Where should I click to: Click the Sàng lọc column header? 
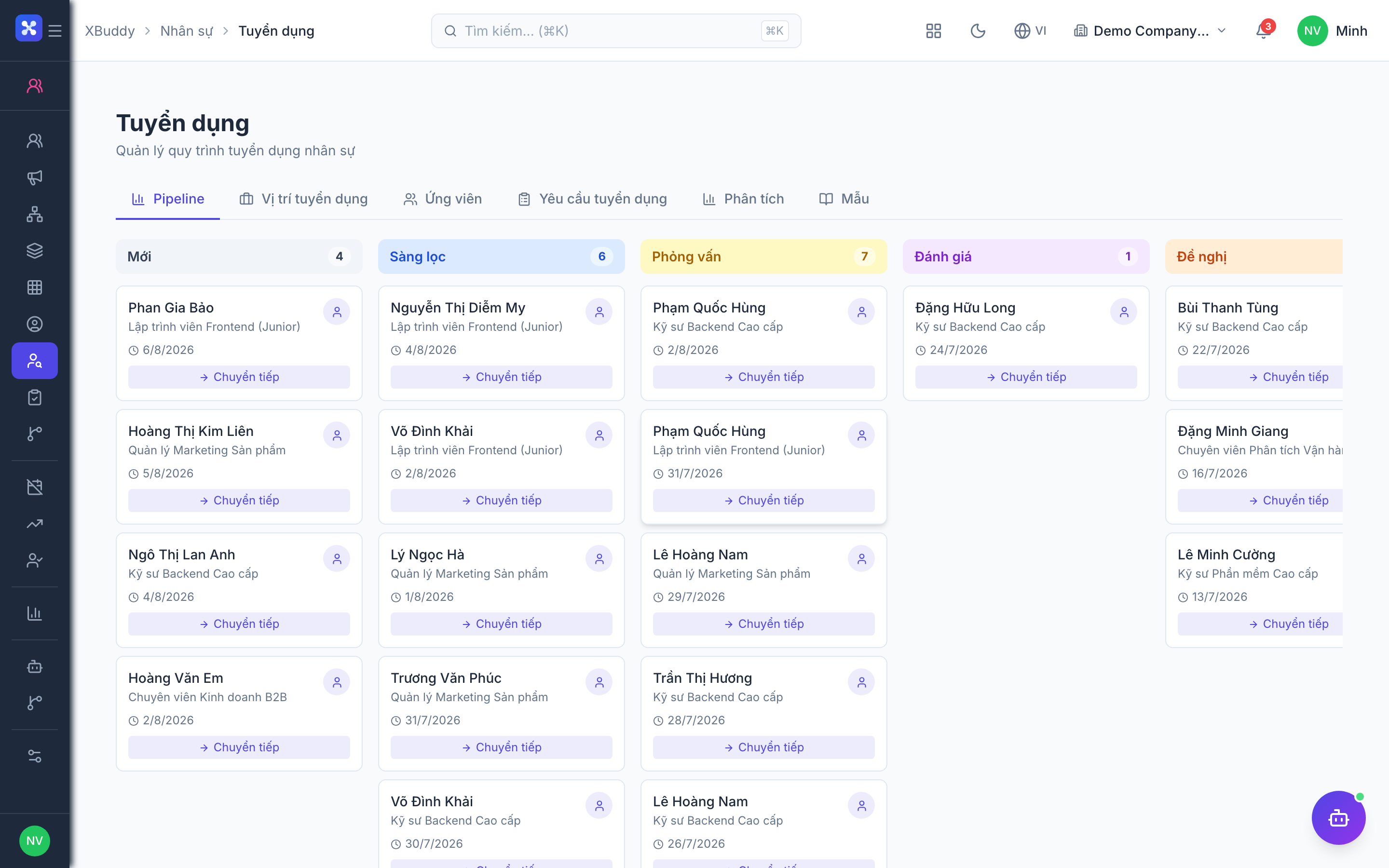click(x=502, y=257)
